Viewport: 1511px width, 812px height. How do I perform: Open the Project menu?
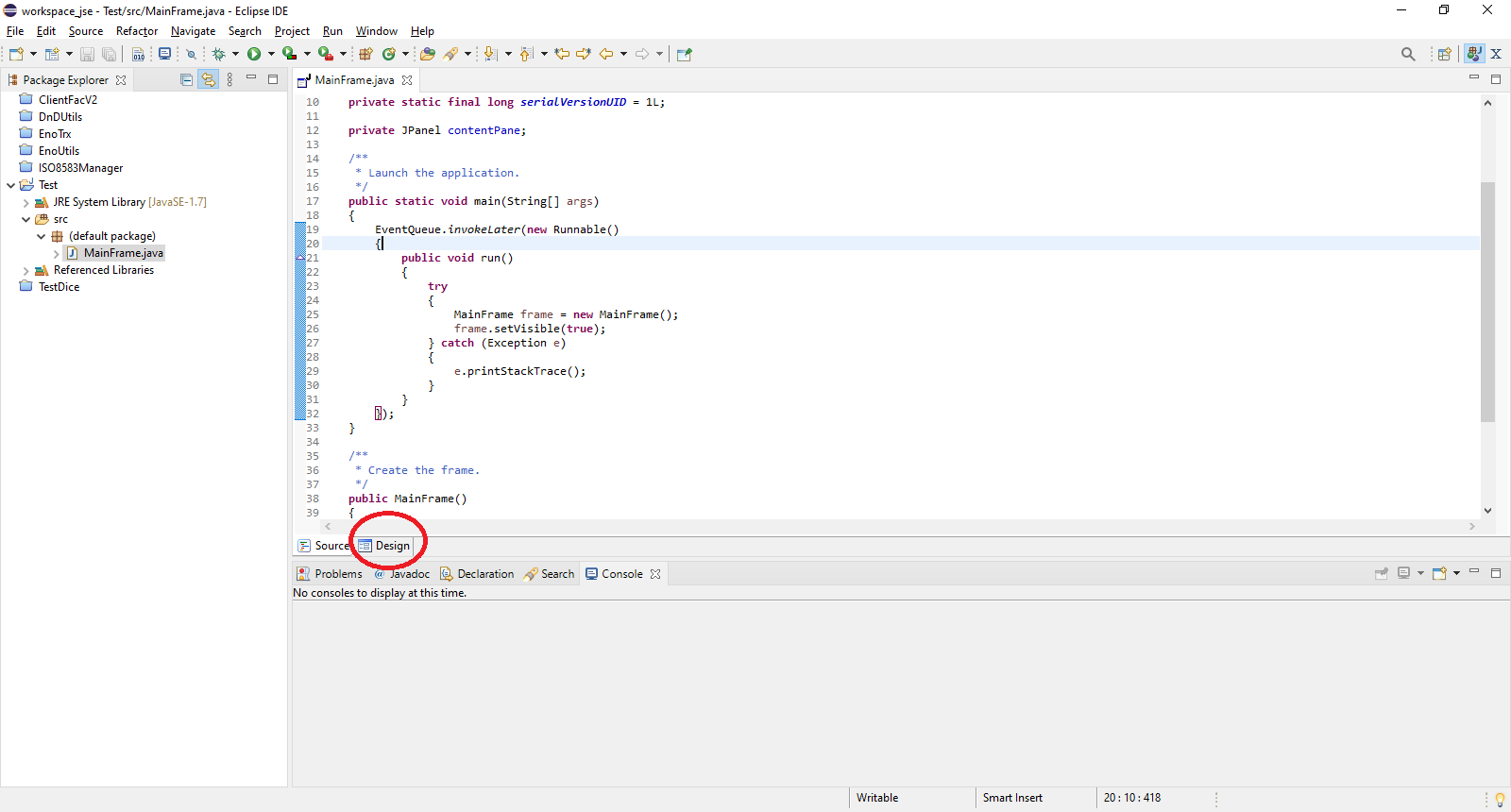point(292,31)
